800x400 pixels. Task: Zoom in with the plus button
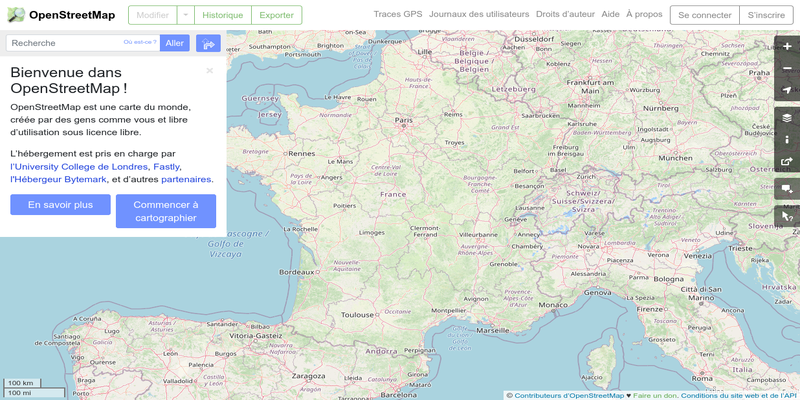tap(787, 46)
